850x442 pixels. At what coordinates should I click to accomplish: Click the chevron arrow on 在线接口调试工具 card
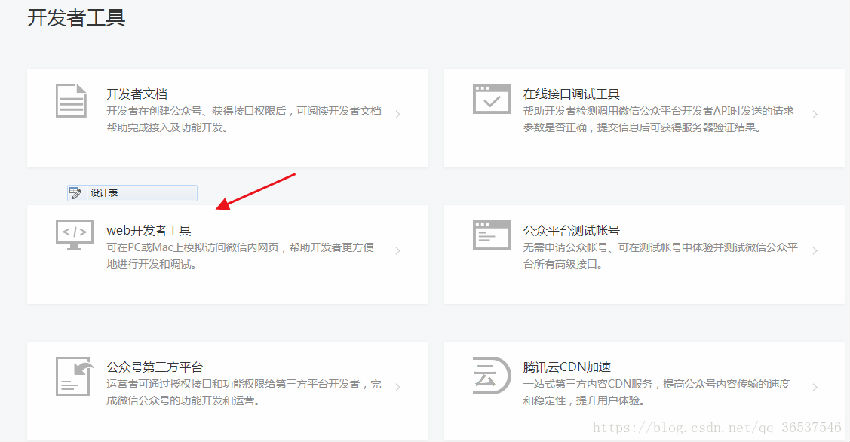(x=816, y=114)
